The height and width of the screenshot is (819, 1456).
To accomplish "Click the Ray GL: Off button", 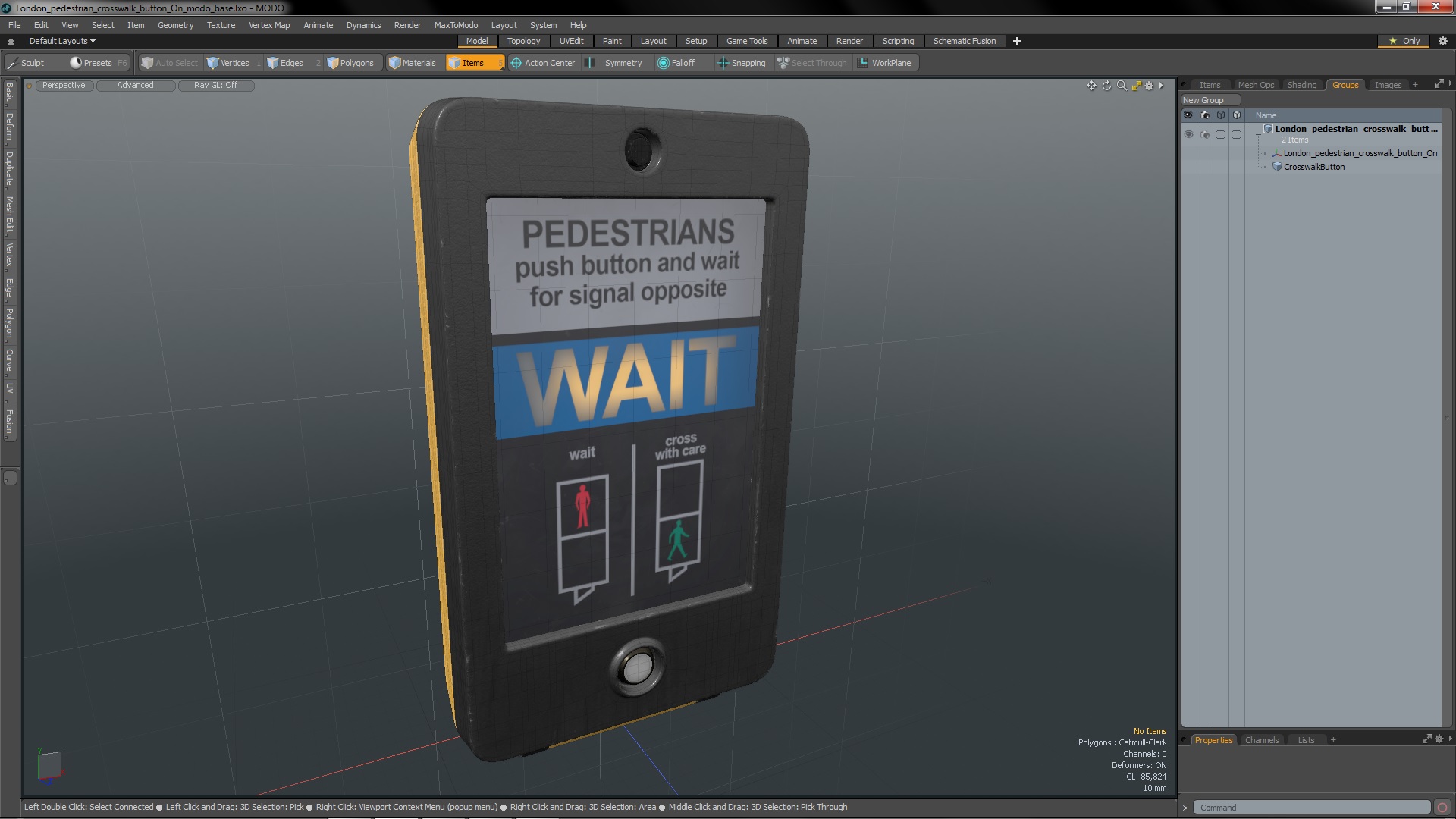I will (x=215, y=85).
